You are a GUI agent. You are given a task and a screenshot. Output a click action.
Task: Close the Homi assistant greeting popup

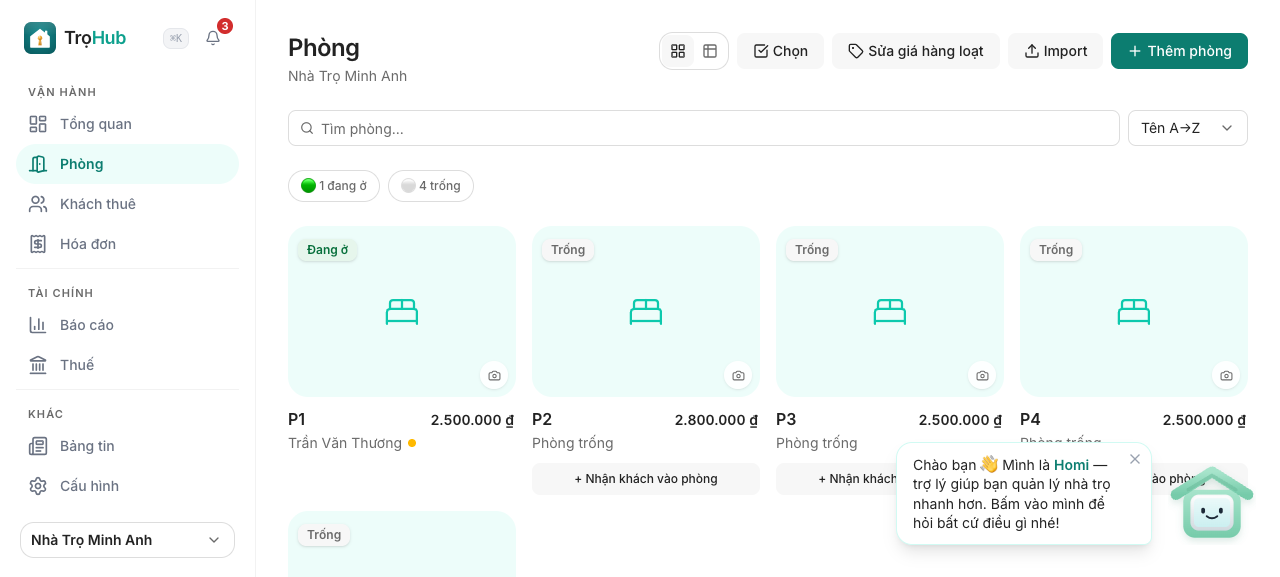click(x=1135, y=459)
